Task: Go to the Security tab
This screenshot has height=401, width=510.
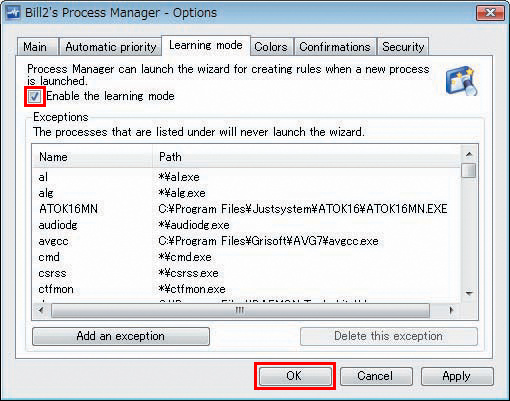Action: (403, 47)
